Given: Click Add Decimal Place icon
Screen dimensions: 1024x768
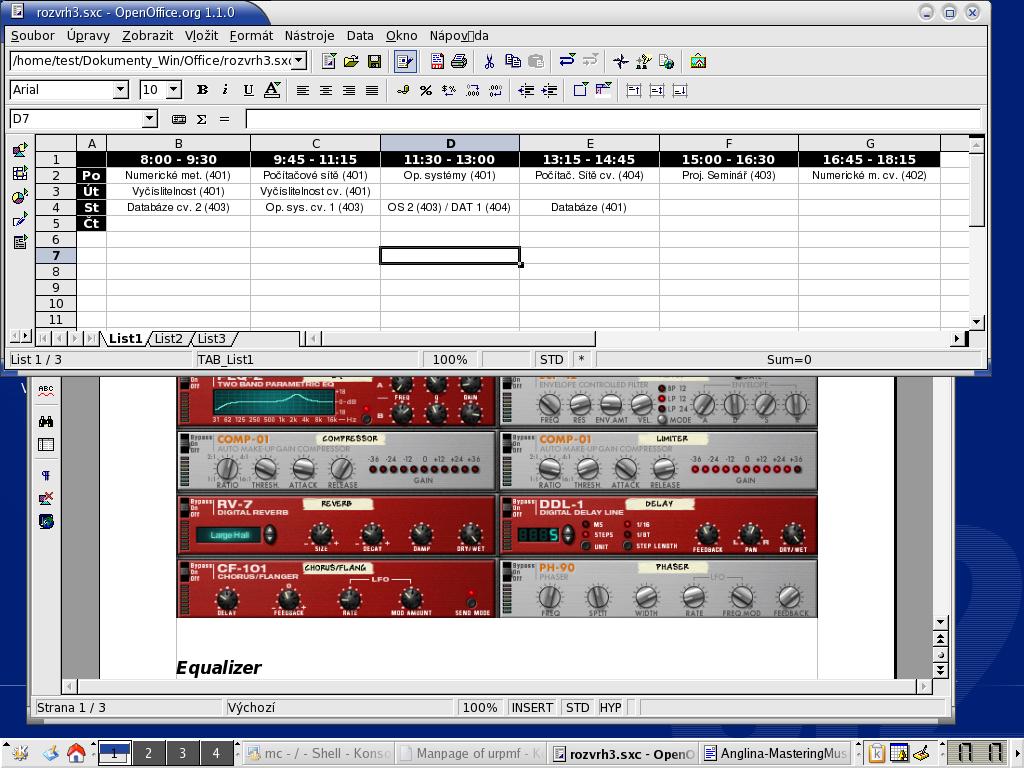Looking at the screenshot, I should (472, 90).
